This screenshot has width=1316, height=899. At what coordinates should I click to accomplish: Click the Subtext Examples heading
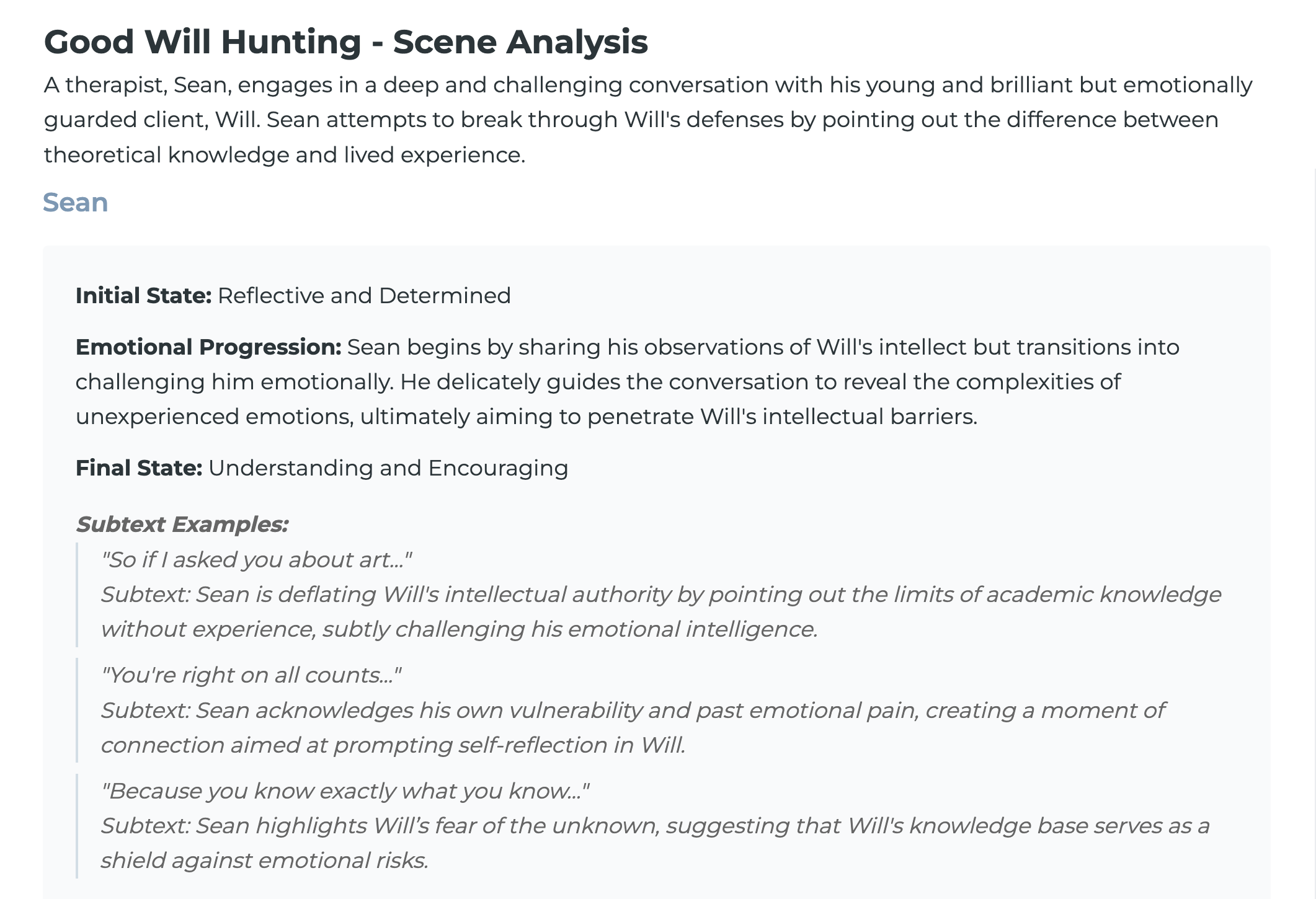(x=182, y=525)
